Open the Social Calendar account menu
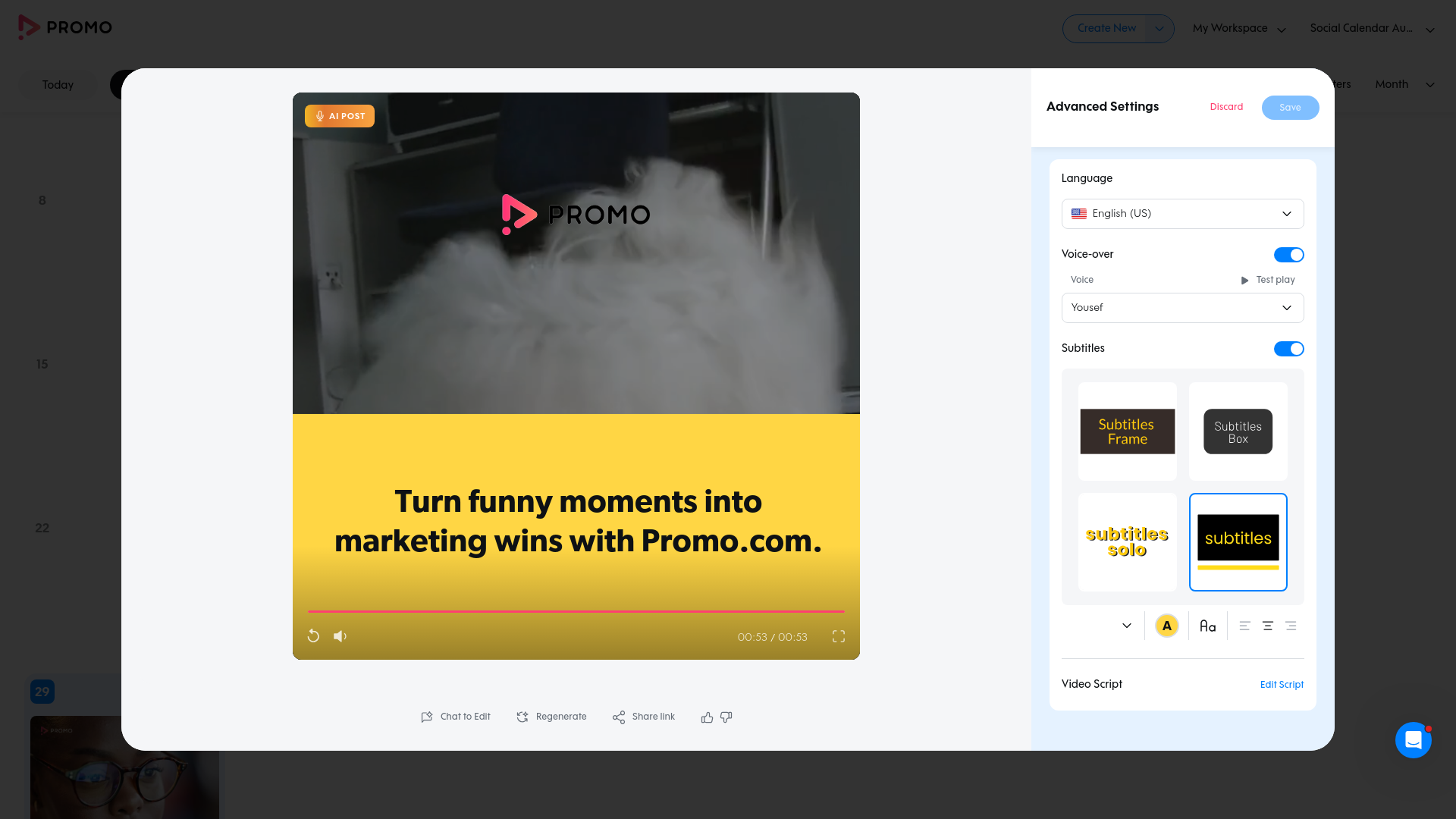The width and height of the screenshot is (1456, 819). click(1373, 29)
